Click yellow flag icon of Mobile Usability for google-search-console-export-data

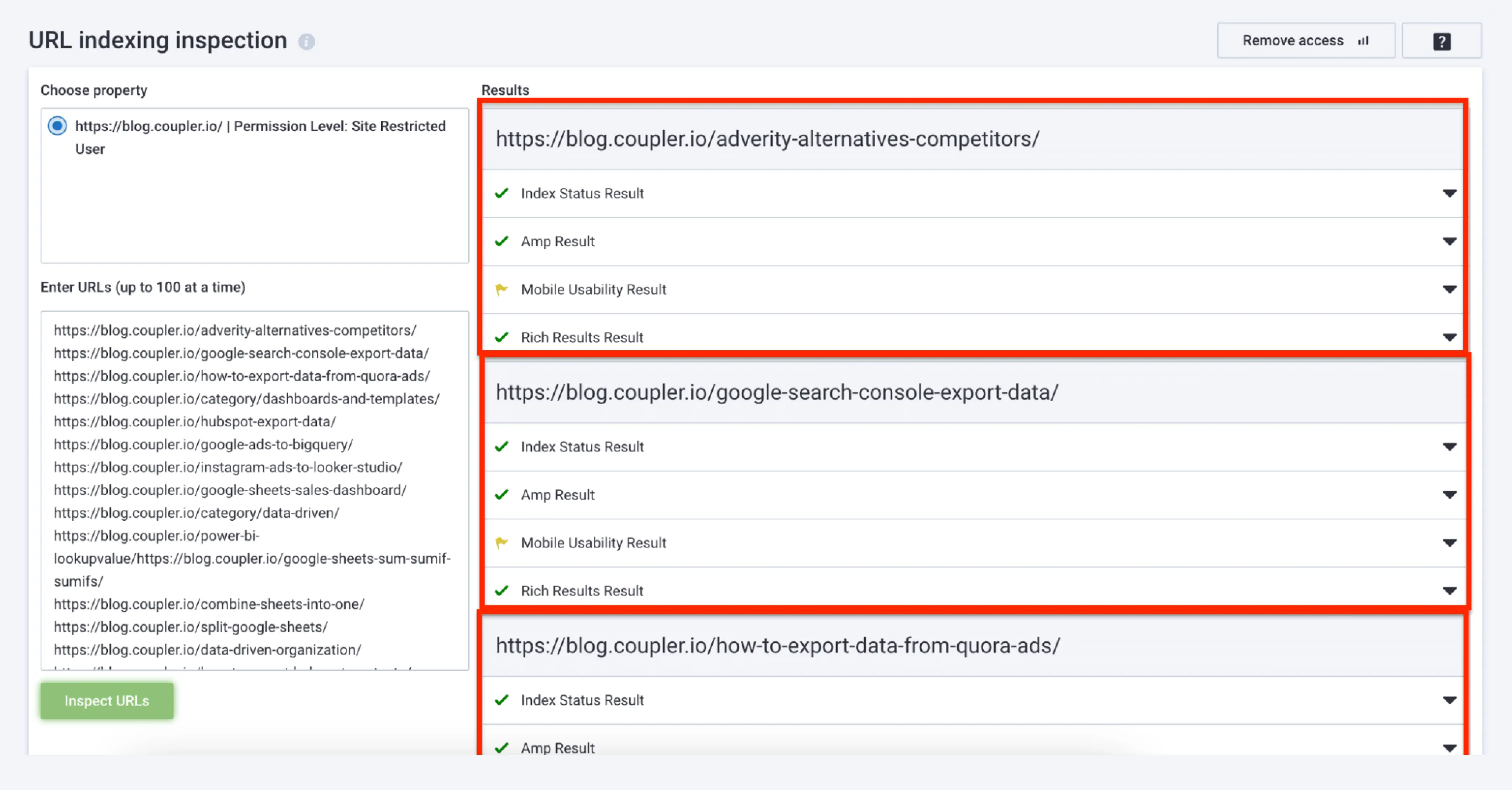point(501,543)
